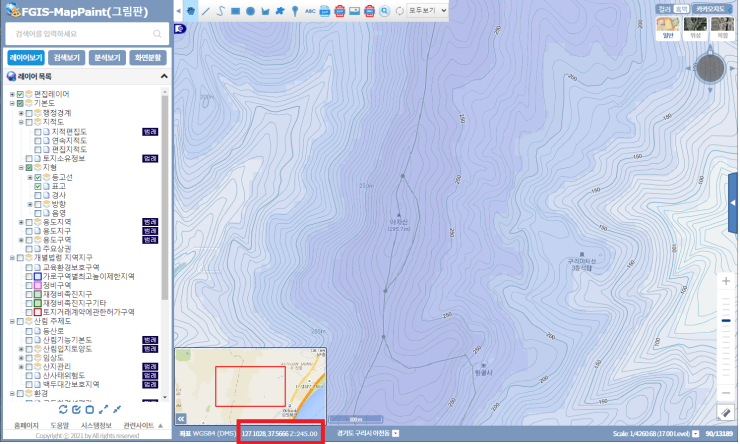This screenshot has width=740, height=444.
Task: Switch to the 분석보기 tab
Action: pyautogui.click(x=107, y=58)
